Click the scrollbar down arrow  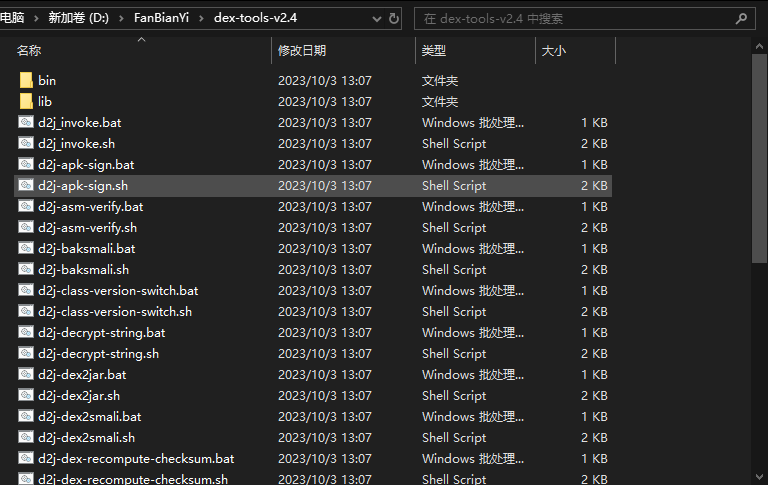point(759,477)
